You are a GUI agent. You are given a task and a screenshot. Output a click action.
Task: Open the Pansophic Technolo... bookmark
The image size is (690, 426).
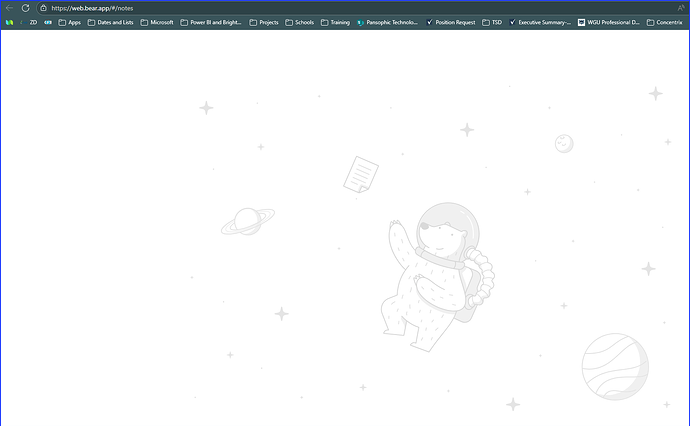(388, 22)
